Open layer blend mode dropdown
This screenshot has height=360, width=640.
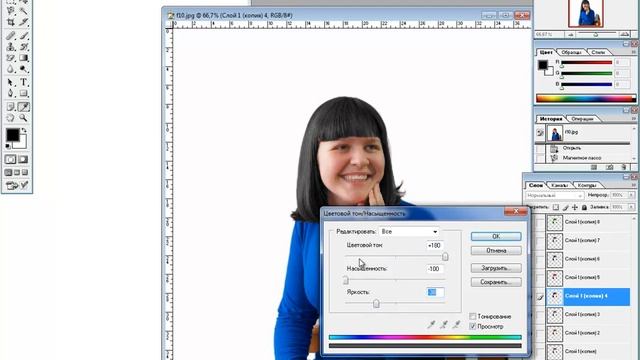(x=554, y=196)
